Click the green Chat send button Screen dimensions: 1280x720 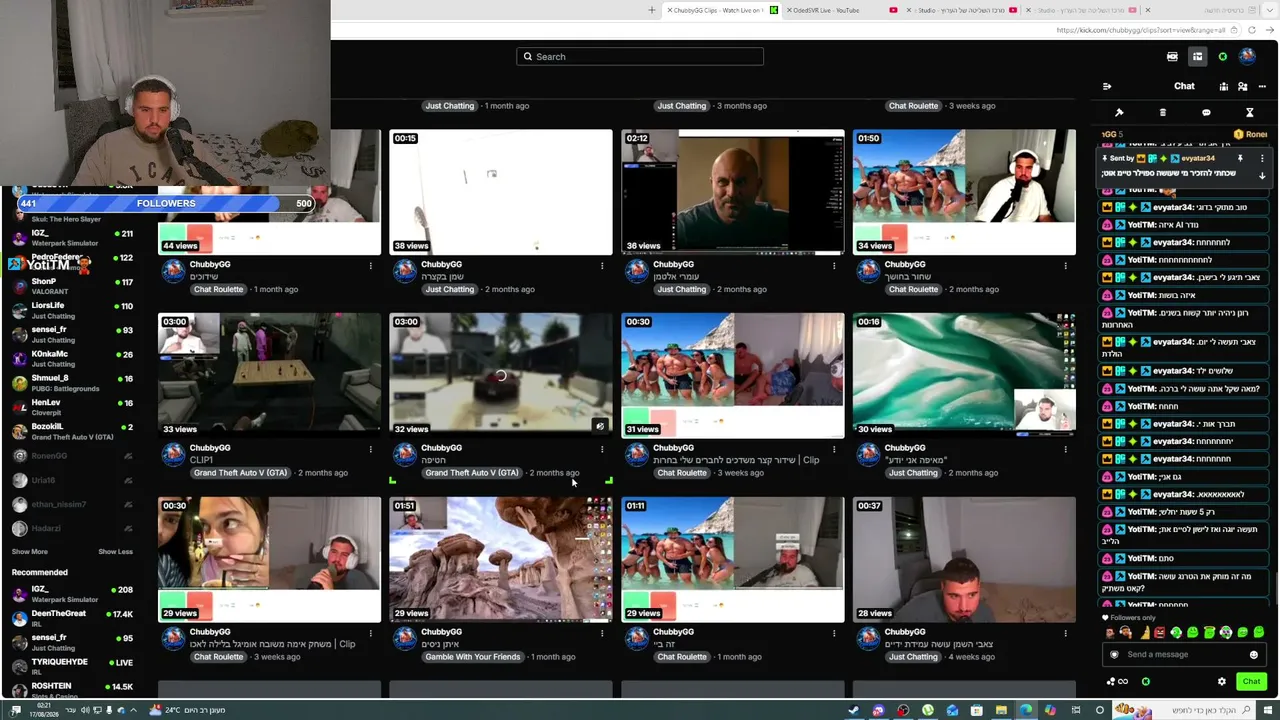click(1251, 682)
